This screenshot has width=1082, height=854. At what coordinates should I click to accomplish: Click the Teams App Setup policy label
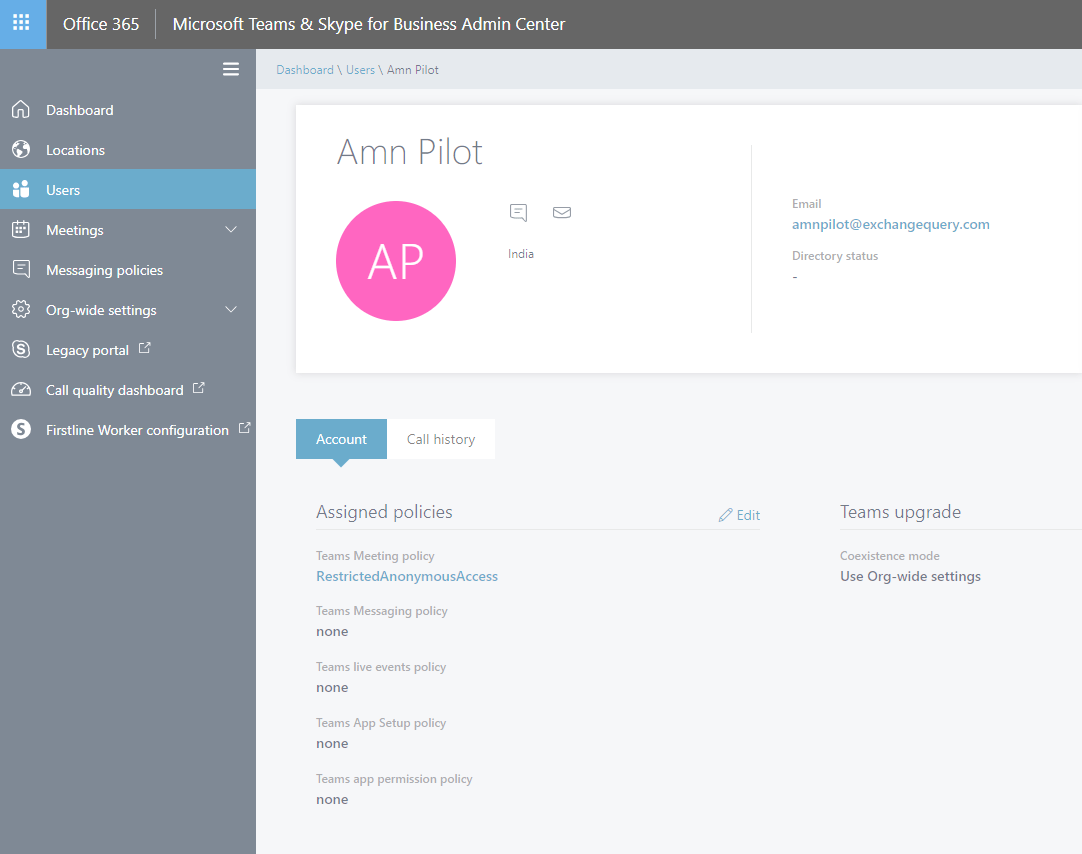click(x=381, y=723)
